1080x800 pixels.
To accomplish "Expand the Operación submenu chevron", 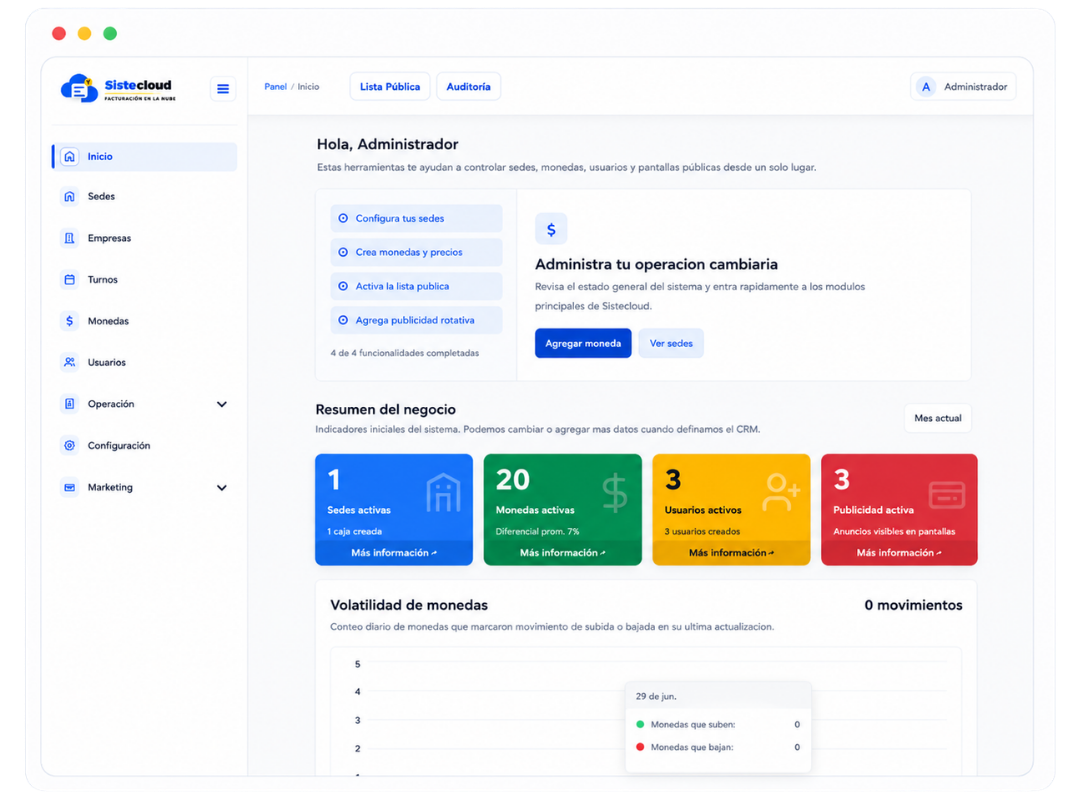I will [x=222, y=404].
